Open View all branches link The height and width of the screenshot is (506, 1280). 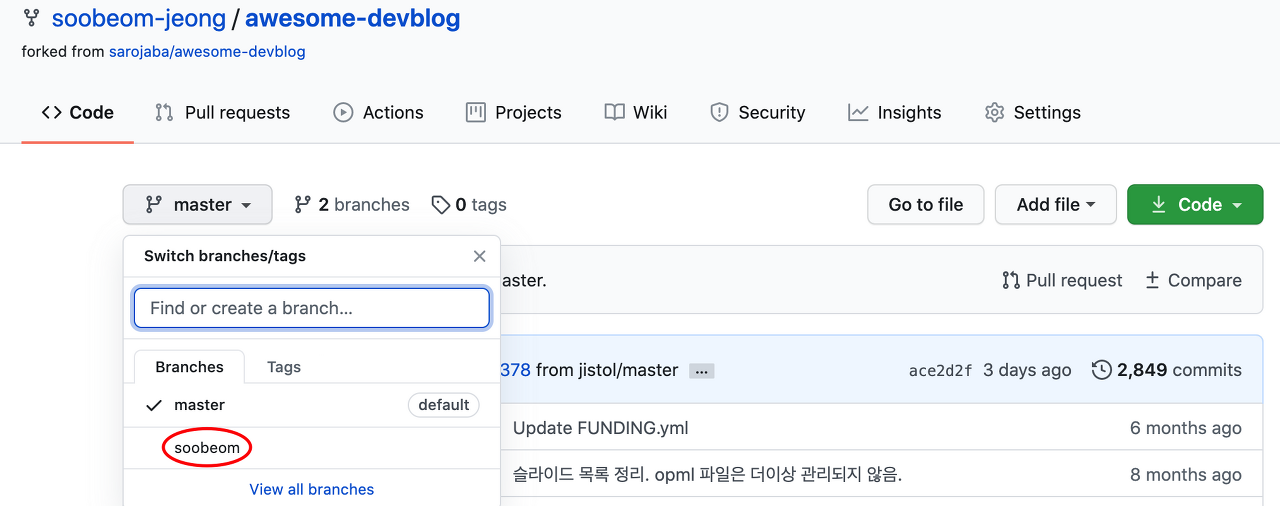tap(312, 489)
